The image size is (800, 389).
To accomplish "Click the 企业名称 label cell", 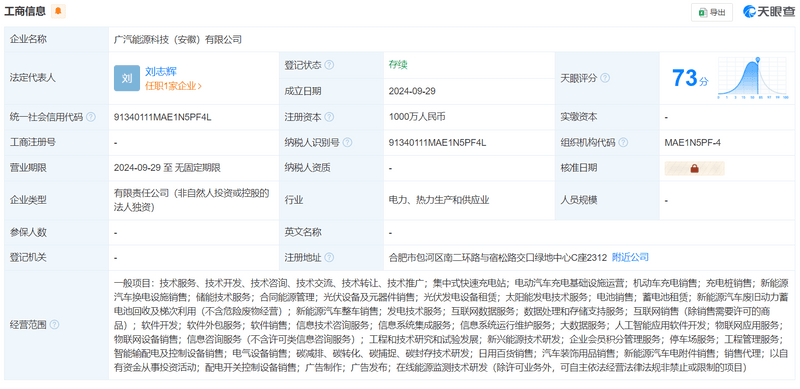I will 57,39.
